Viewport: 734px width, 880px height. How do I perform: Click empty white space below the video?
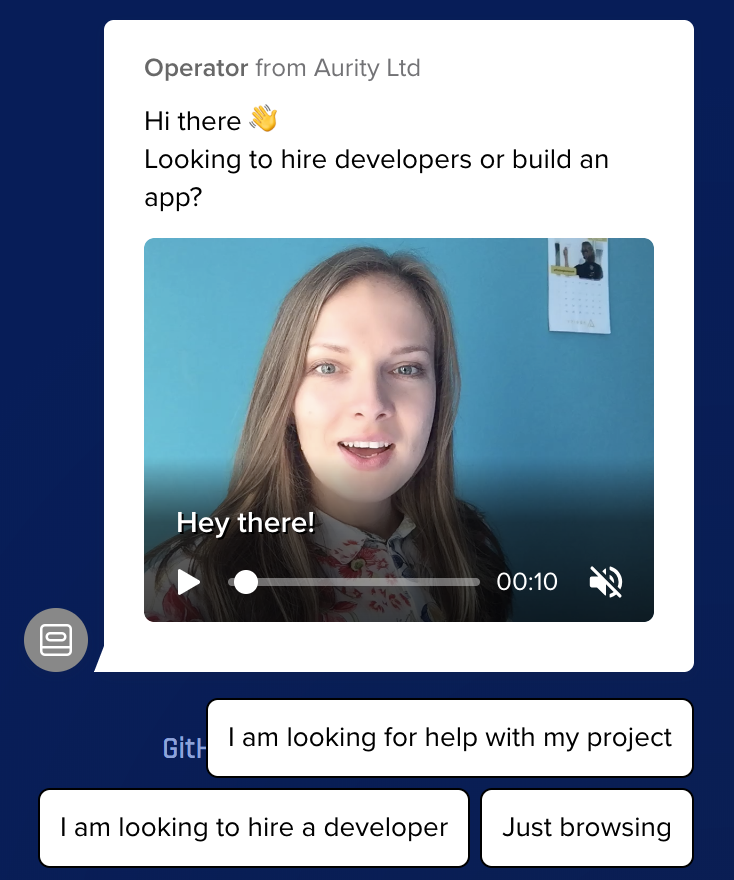point(400,647)
